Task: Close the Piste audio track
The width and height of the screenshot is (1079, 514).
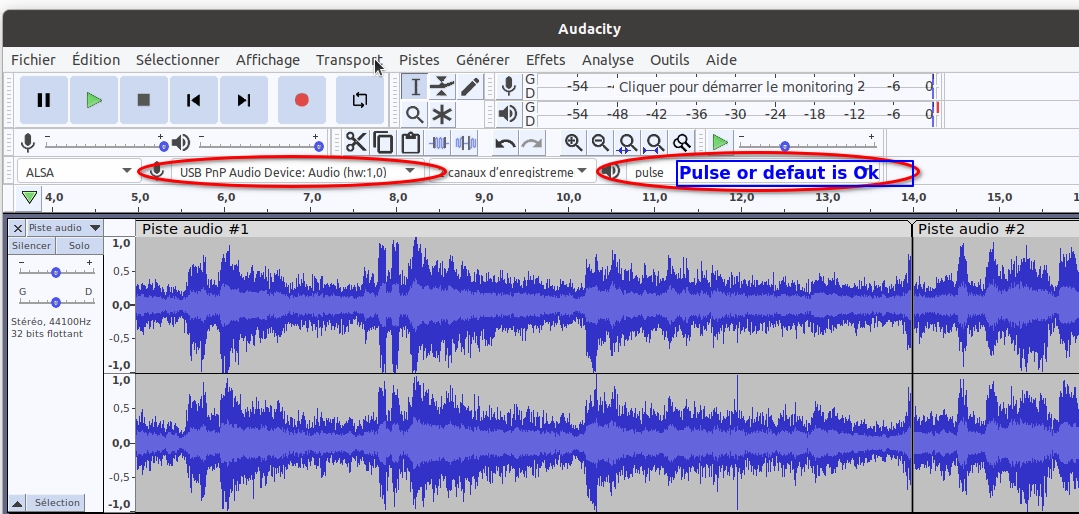Action: click(18, 228)
